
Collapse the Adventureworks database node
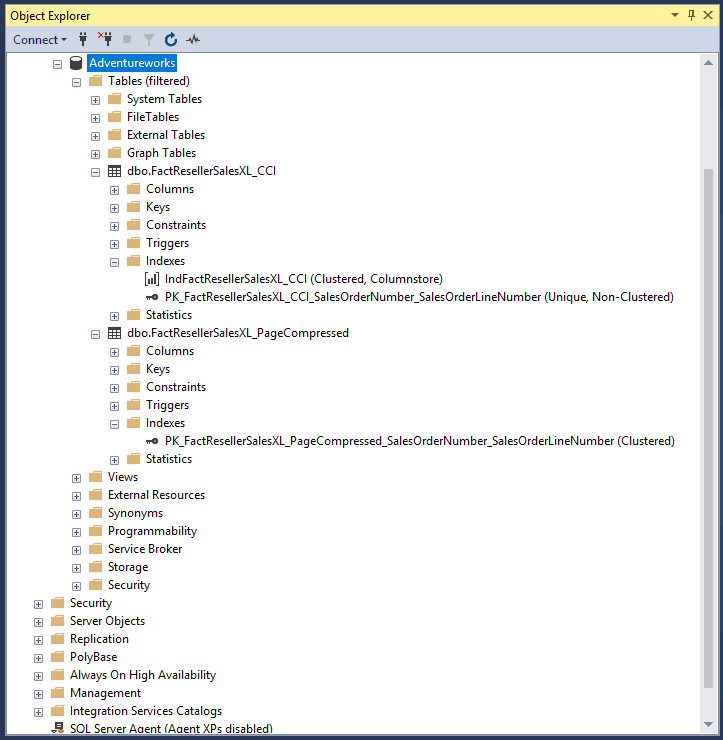pyautogui.click(x=58, y=64)
